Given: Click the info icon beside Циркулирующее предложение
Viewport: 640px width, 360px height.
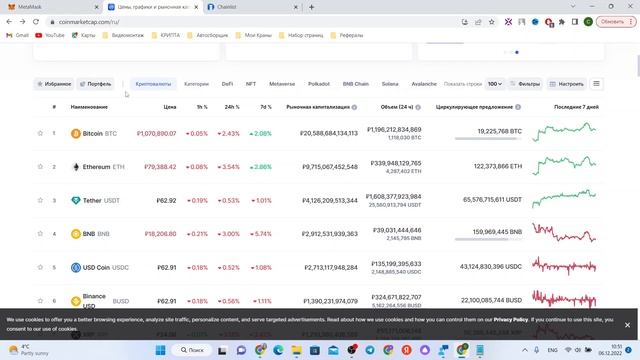Looking at the screenshot, I should click(518, 107).
